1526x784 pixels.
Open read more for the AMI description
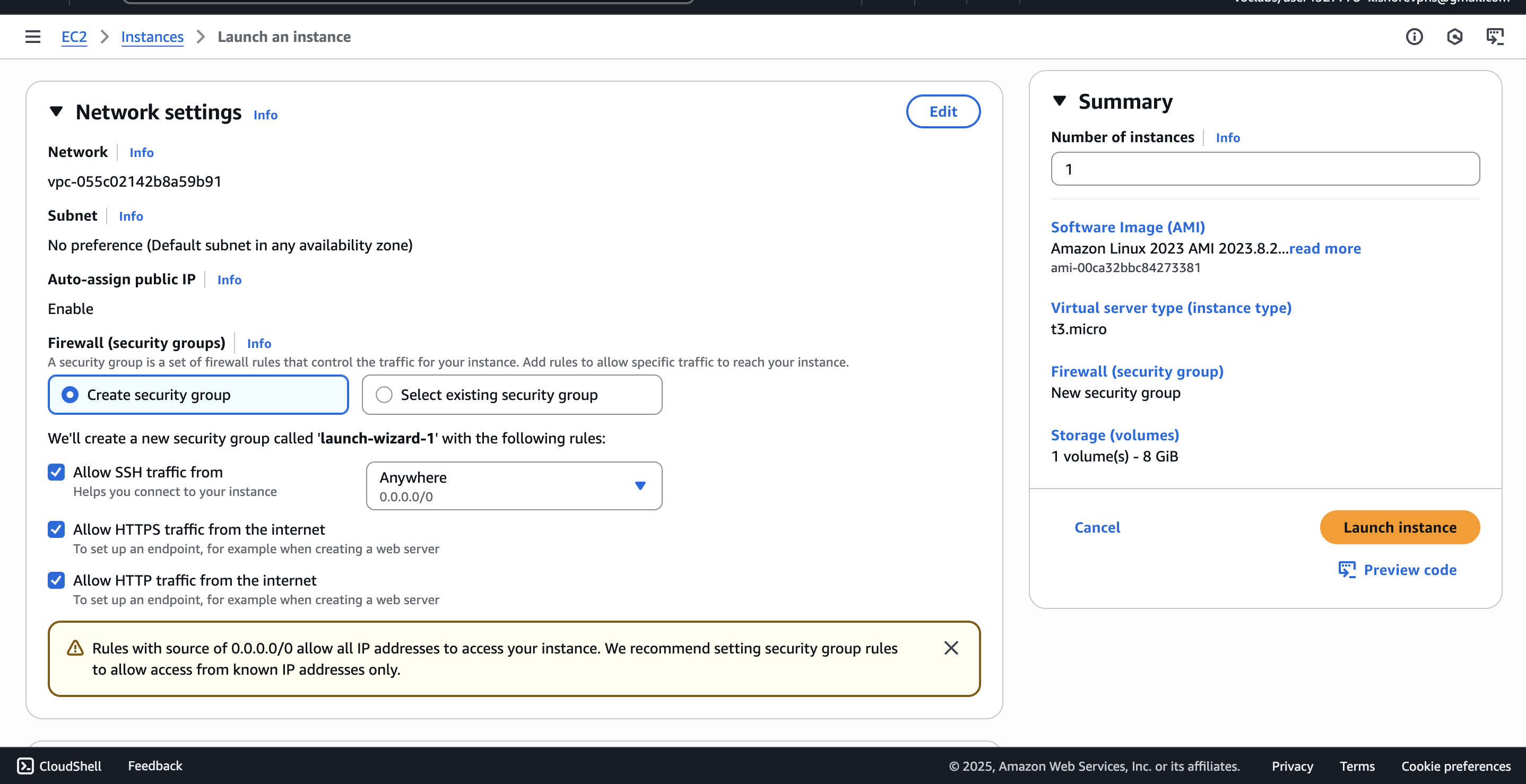[x=1325, y=249]
